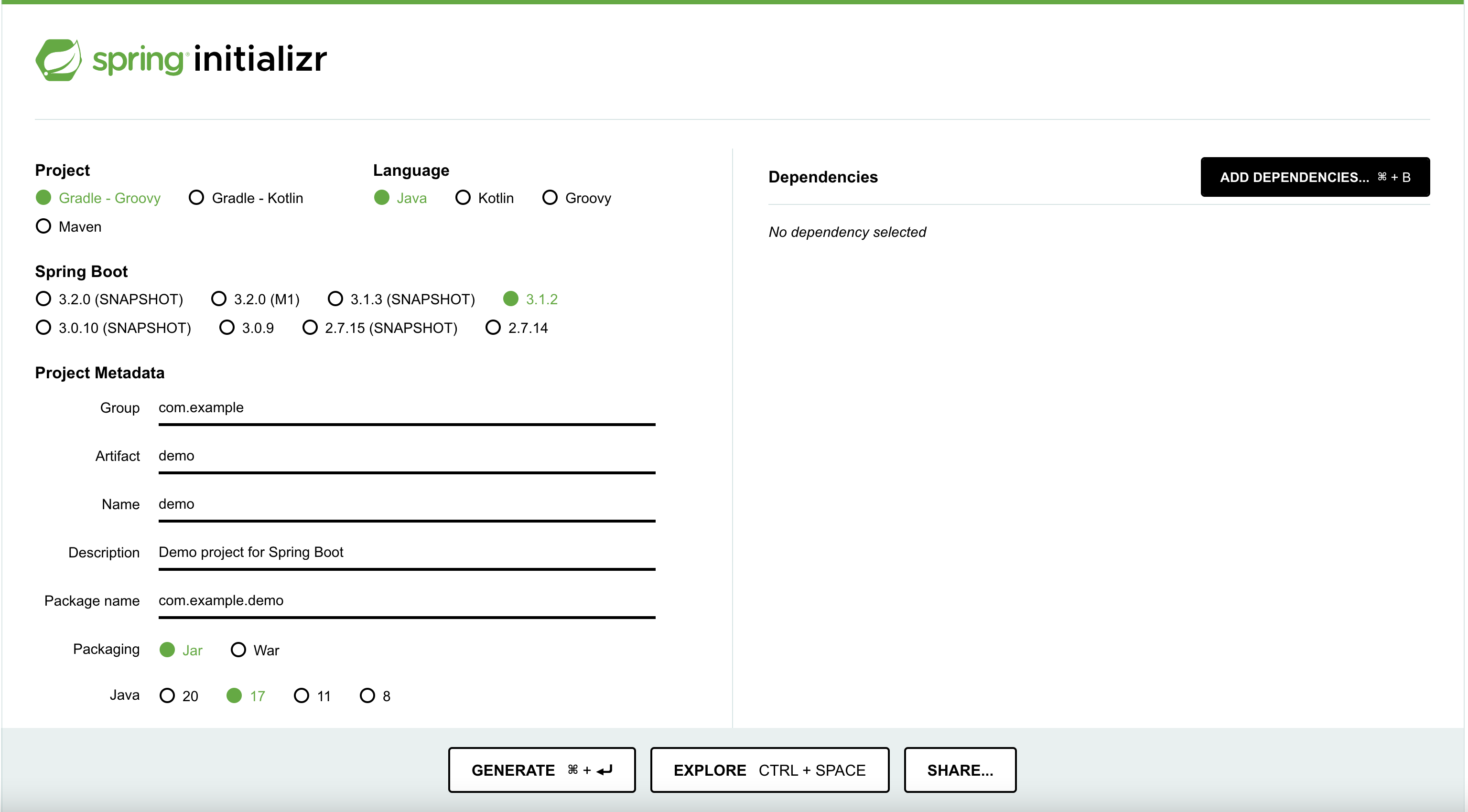This screenshot has width=1468, height=812.
Task: Choose Java version 11
Action: [x=302, y=695]
